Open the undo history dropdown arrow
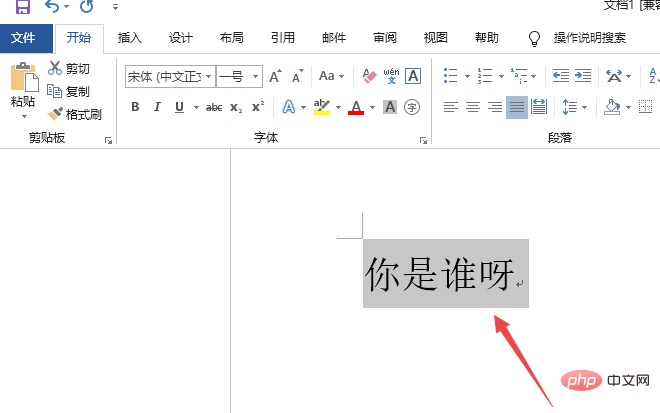Image resolution: width=660 pixels, height=413 pixels. pyautogui.click(x=67, y=6)
